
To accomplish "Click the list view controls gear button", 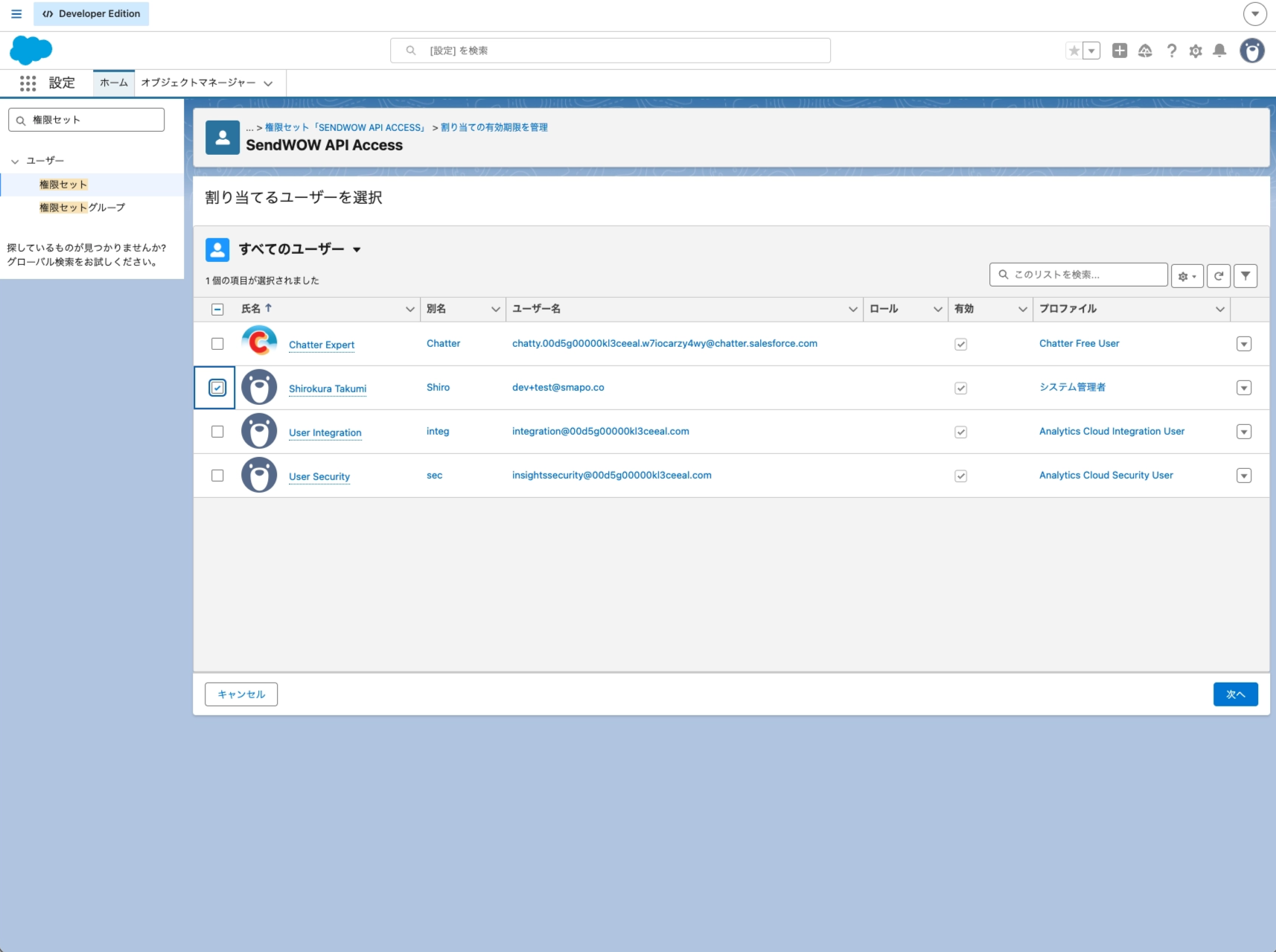I will 1187,276.
